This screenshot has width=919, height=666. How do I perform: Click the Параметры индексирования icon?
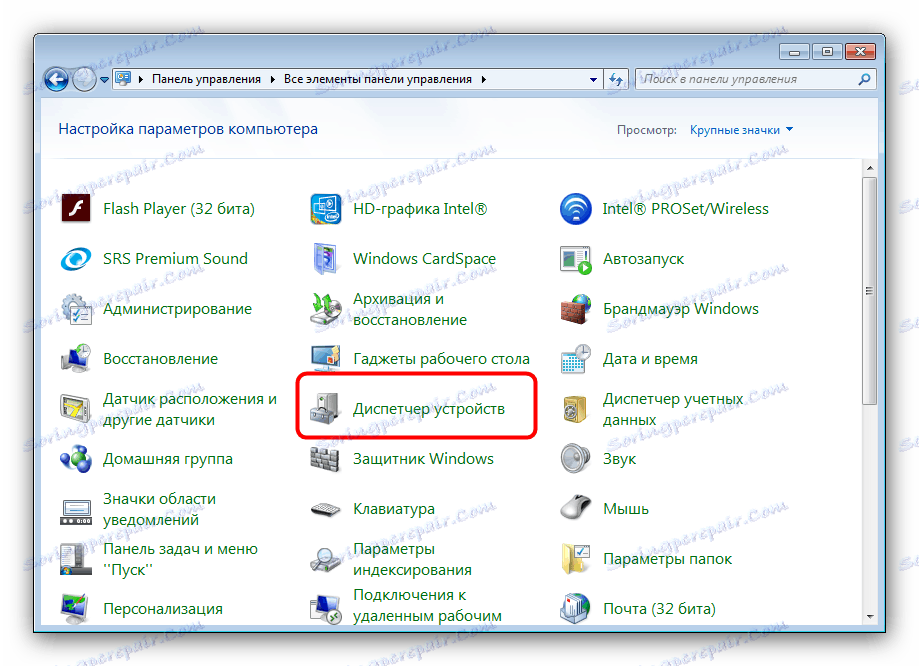click(325, 559)
